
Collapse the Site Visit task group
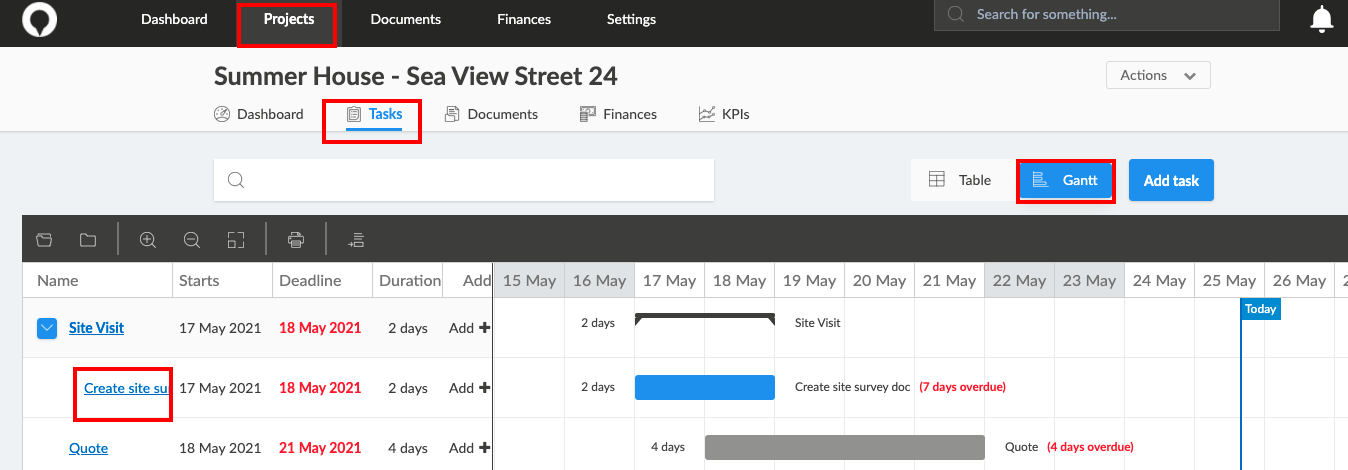tap(47, 328)
